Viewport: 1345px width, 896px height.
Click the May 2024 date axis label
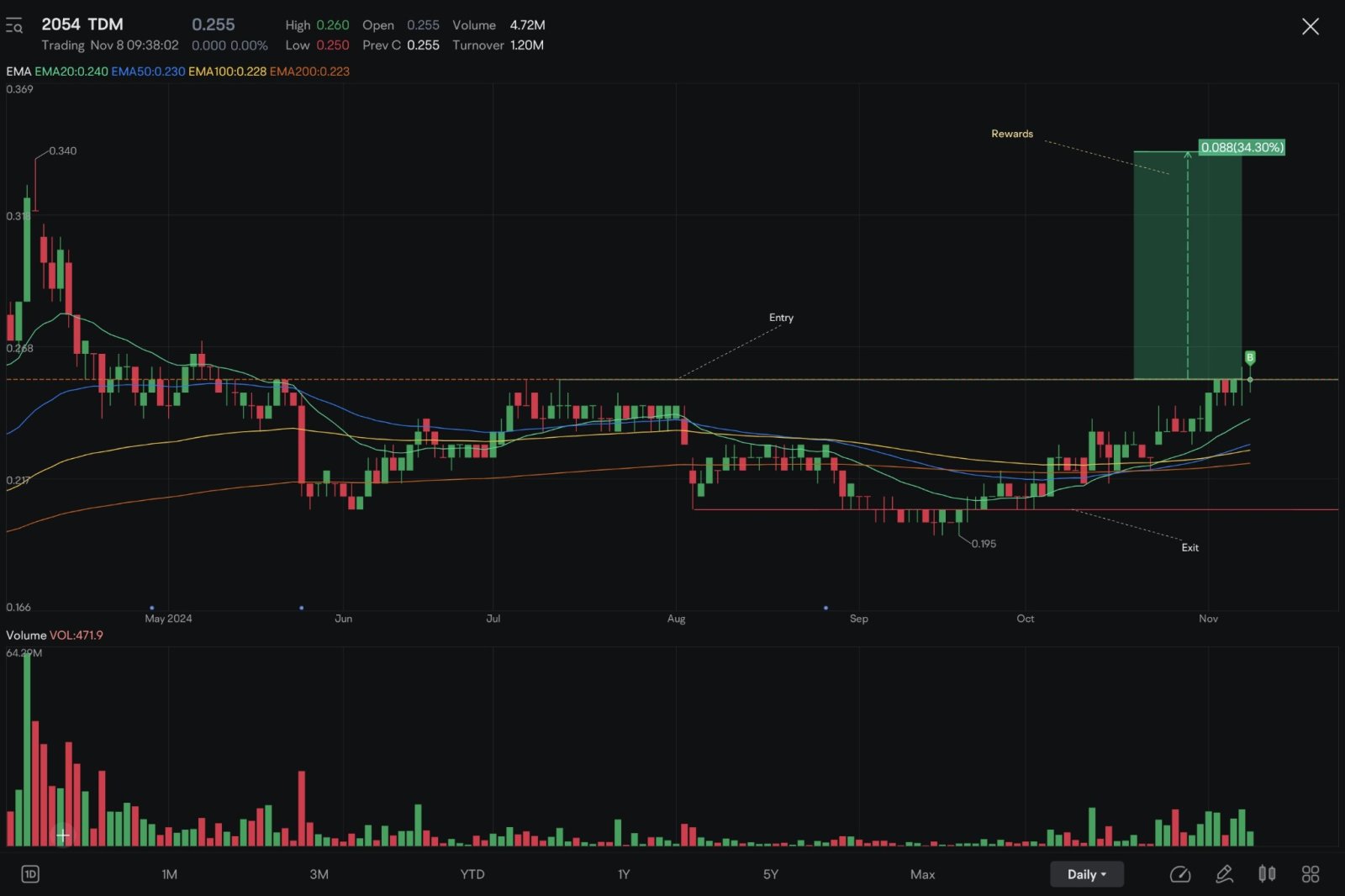[168, 619]
